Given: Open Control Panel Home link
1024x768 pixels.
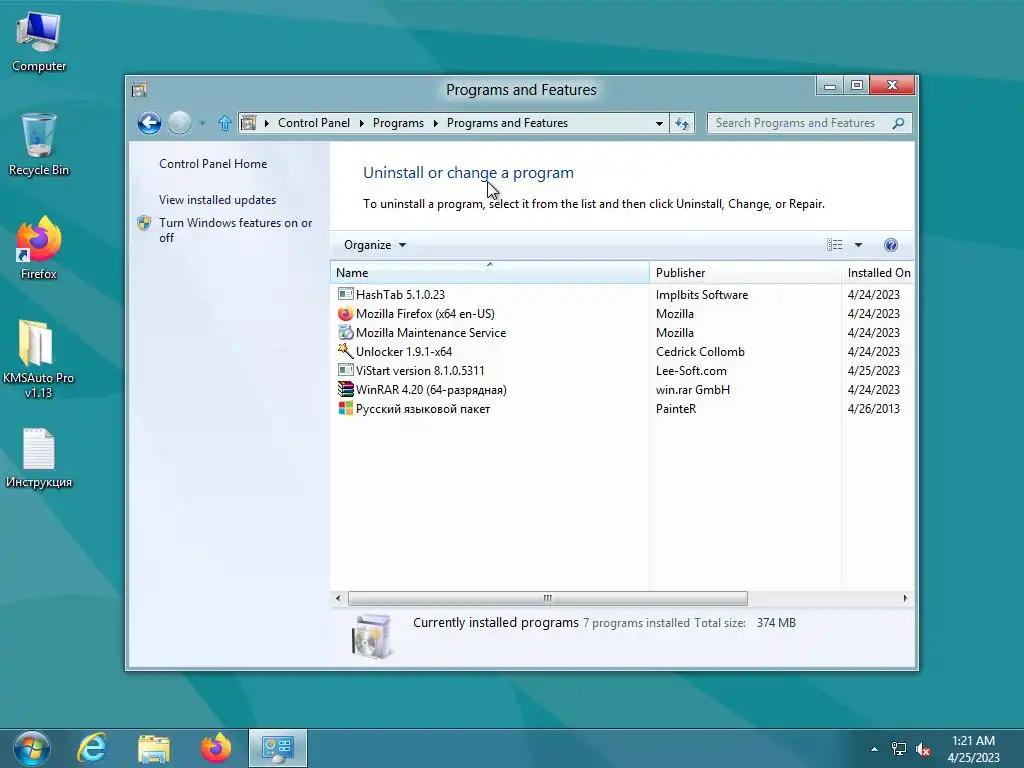Looking at the screenshot, I should [x=213, y=164].
